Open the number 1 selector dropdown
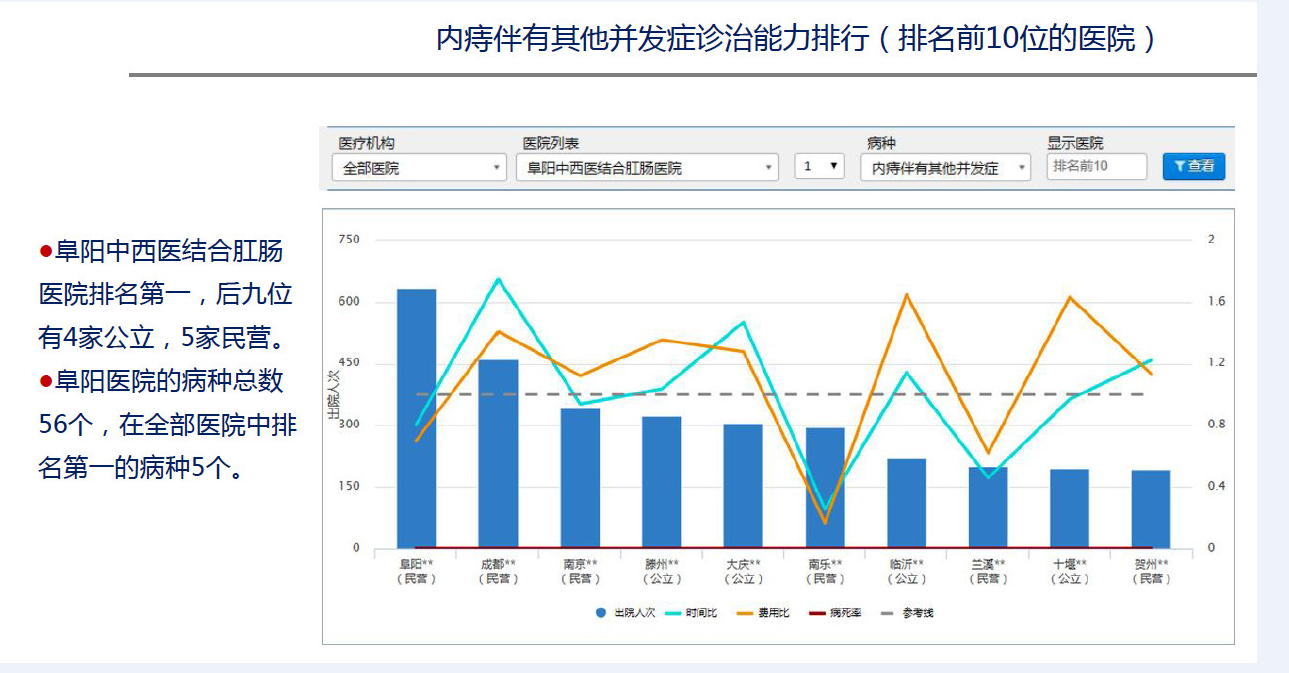Image resolution: width=1289 pixels, height=673 pixels. (x=820, y=167)
